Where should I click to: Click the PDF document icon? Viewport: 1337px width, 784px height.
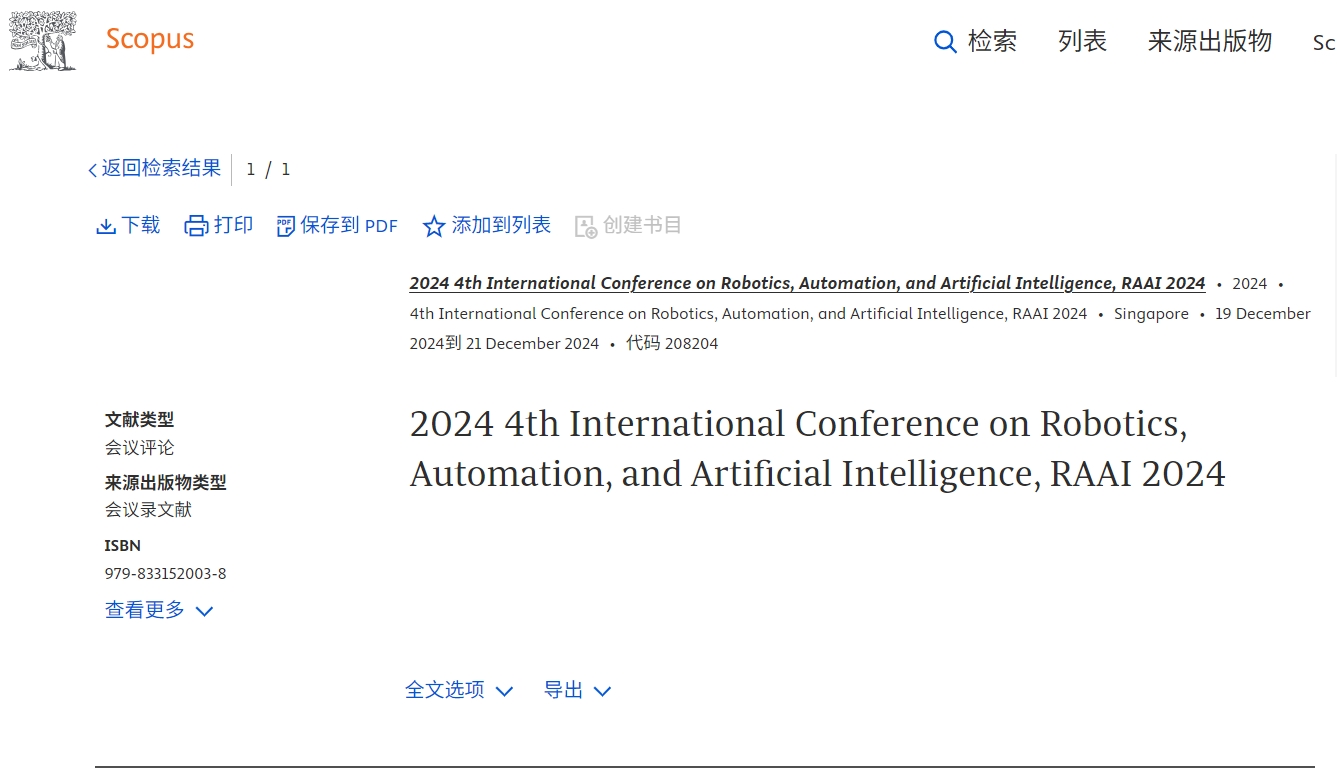(x=286, y=226)
